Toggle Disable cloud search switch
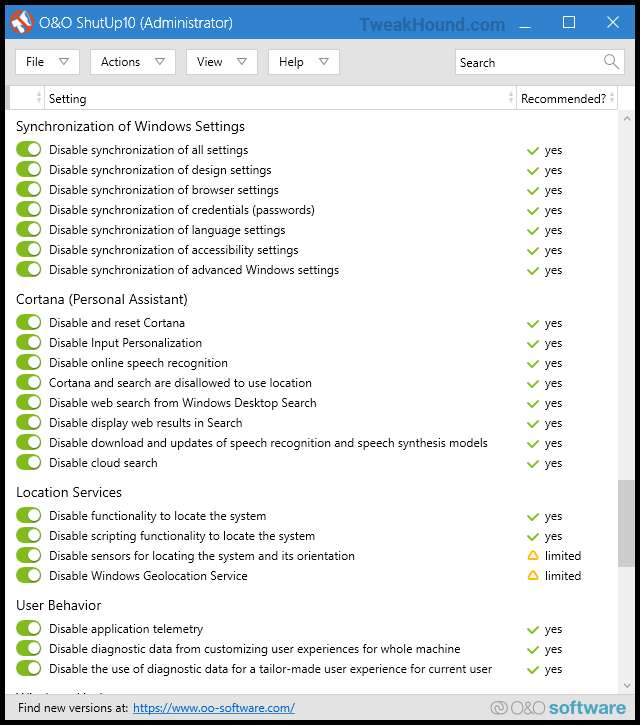The height and width of the screenshot is (725, 640). (29, 462)
